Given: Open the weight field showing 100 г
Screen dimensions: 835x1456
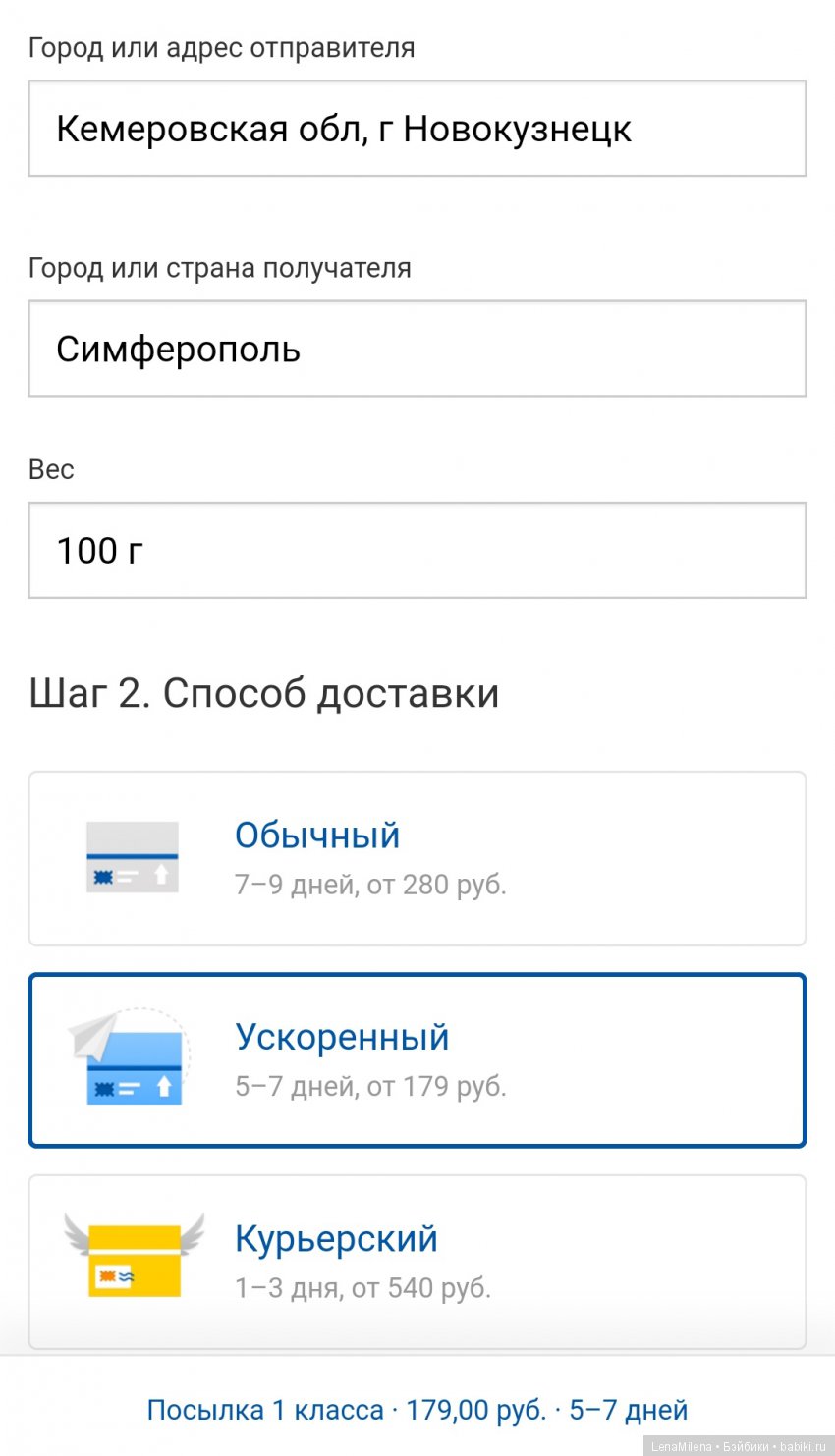Looking at the screenshot, I should pyautogui.click(x=417, y=550).
